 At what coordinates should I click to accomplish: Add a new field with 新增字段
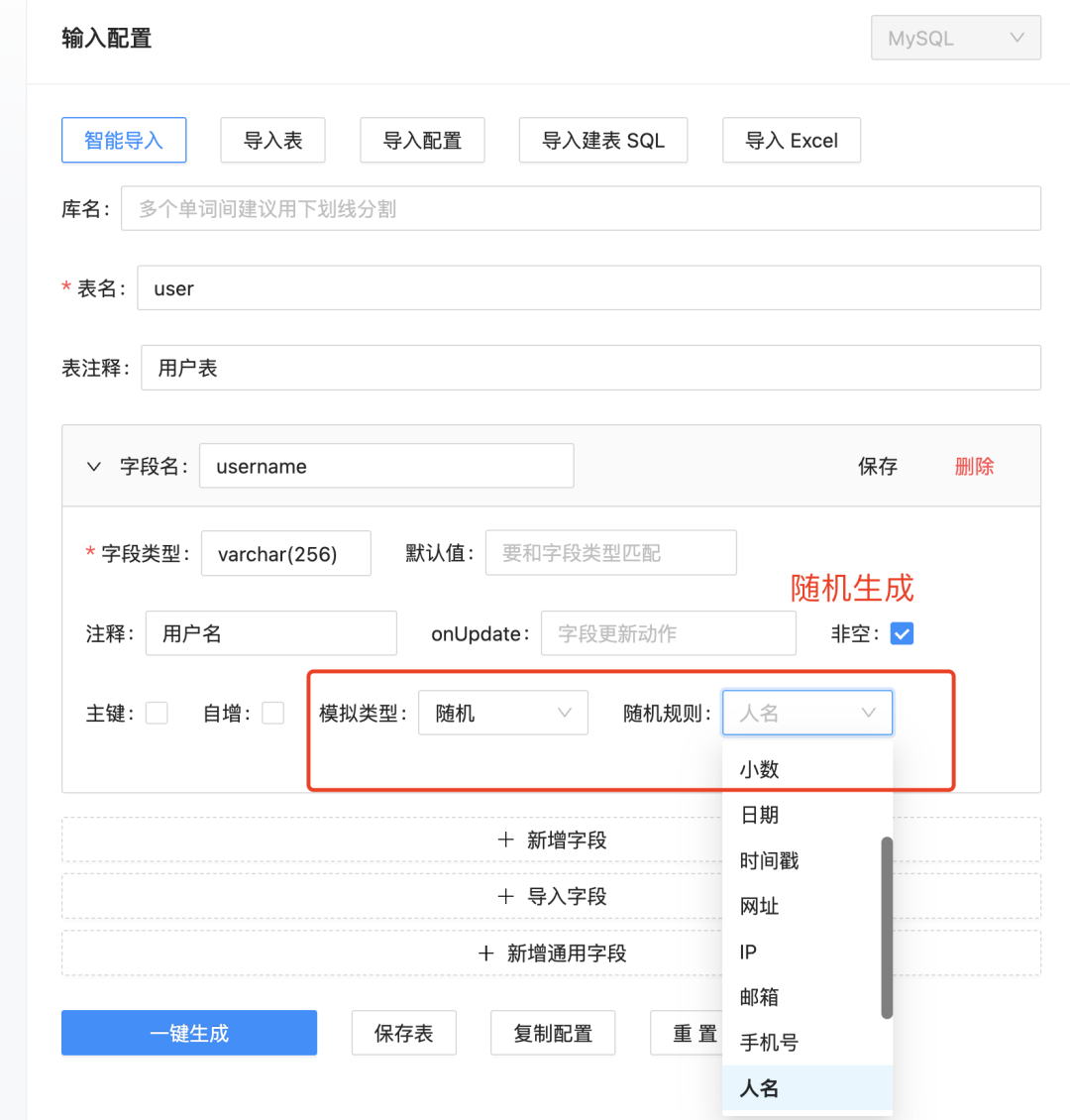tap(551, 840)
